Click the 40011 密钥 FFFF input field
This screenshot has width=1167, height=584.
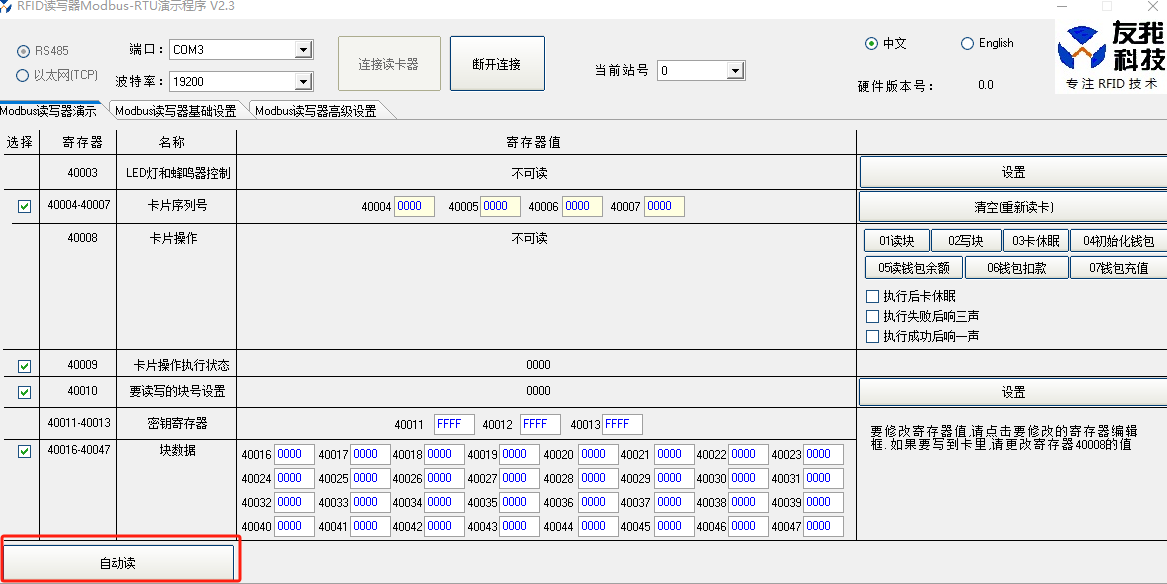pyautogui.click(x=453, y=424)
